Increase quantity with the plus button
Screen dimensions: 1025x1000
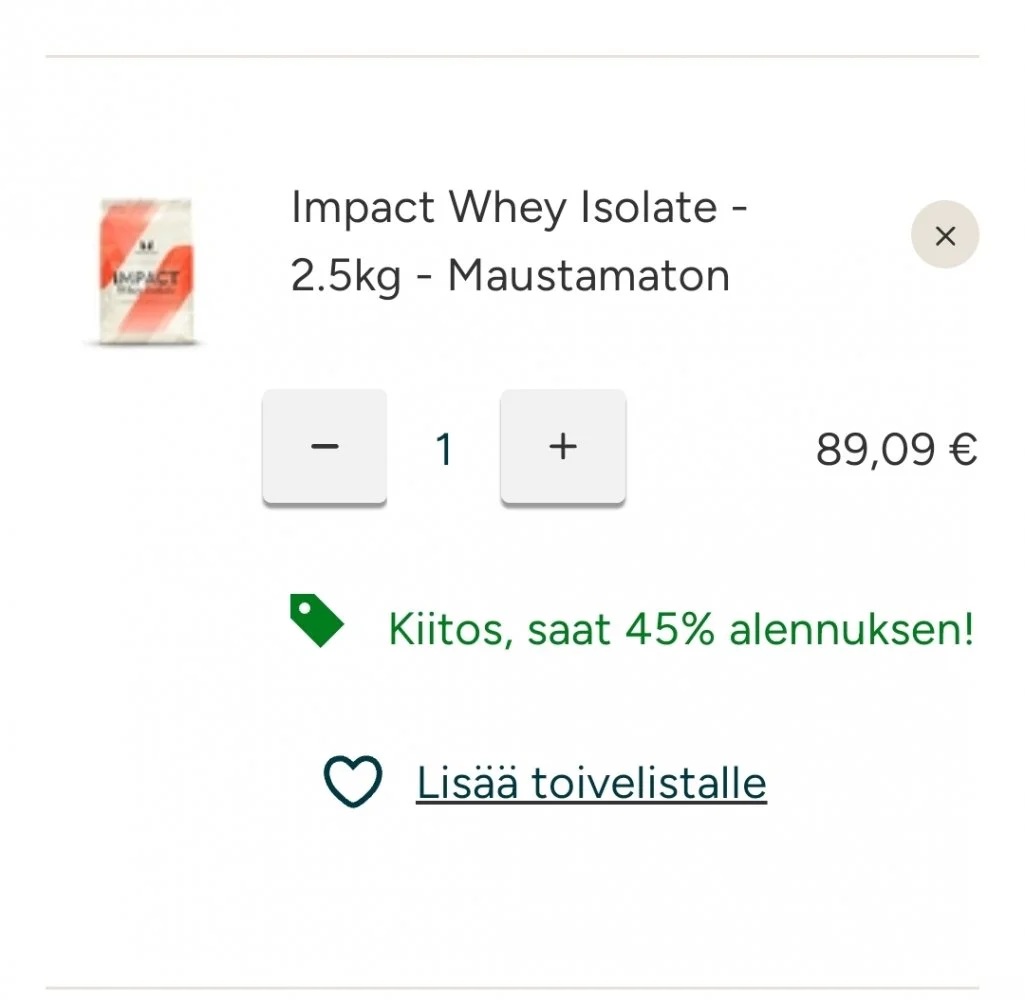[563, 446]
